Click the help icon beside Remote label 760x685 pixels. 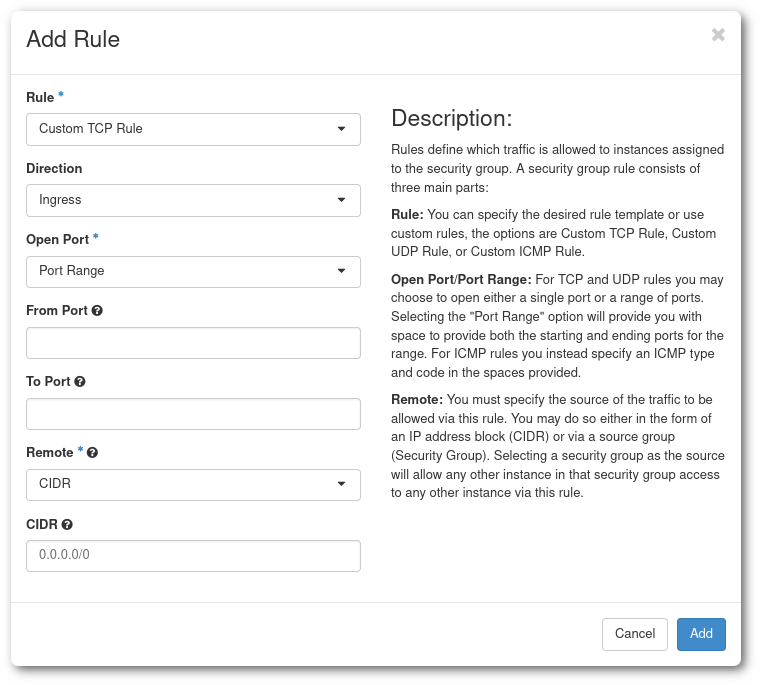pyautogui.click(x=92, y=453)
